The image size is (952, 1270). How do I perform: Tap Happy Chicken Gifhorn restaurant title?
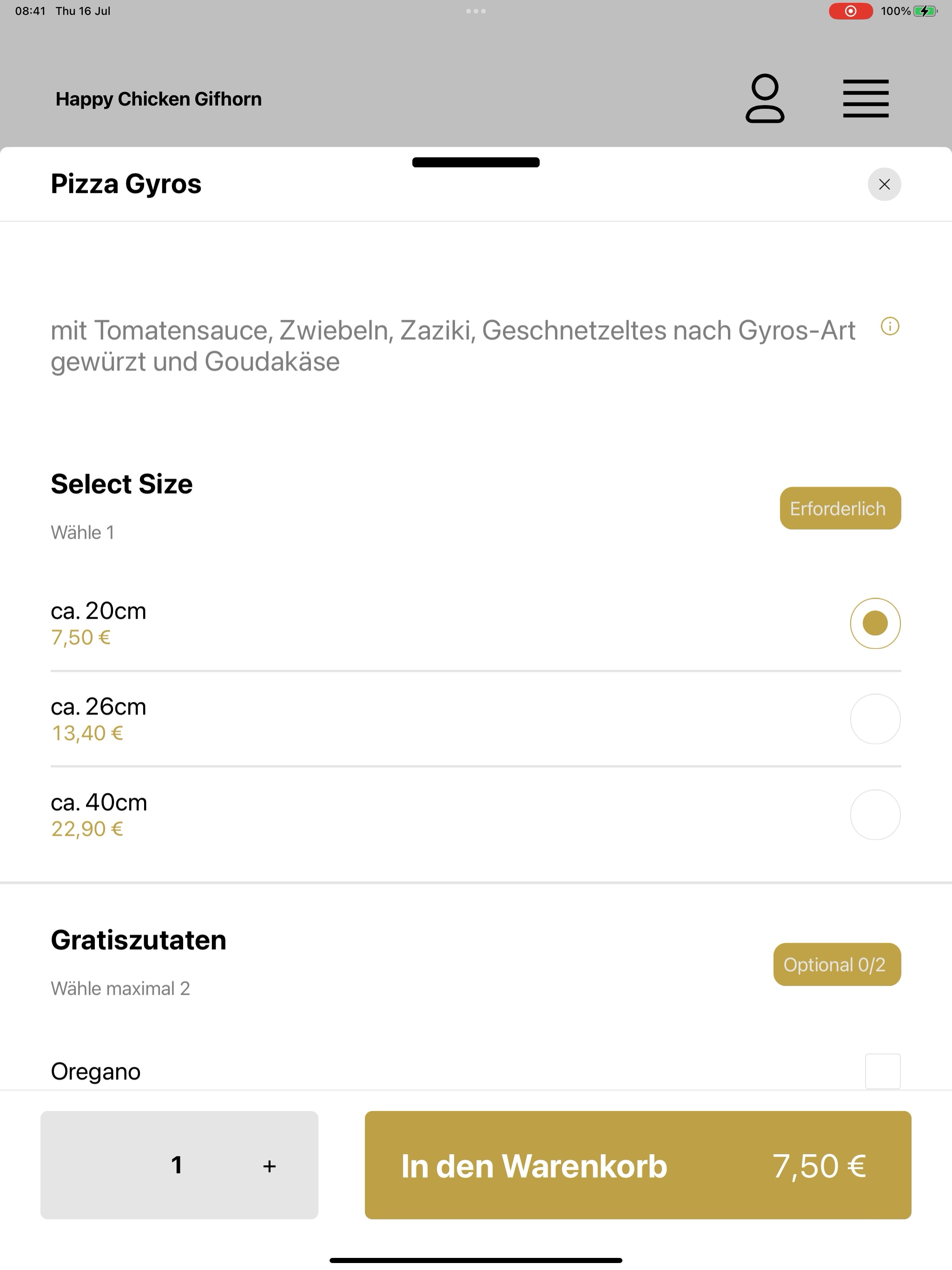(x=159, y=99)
